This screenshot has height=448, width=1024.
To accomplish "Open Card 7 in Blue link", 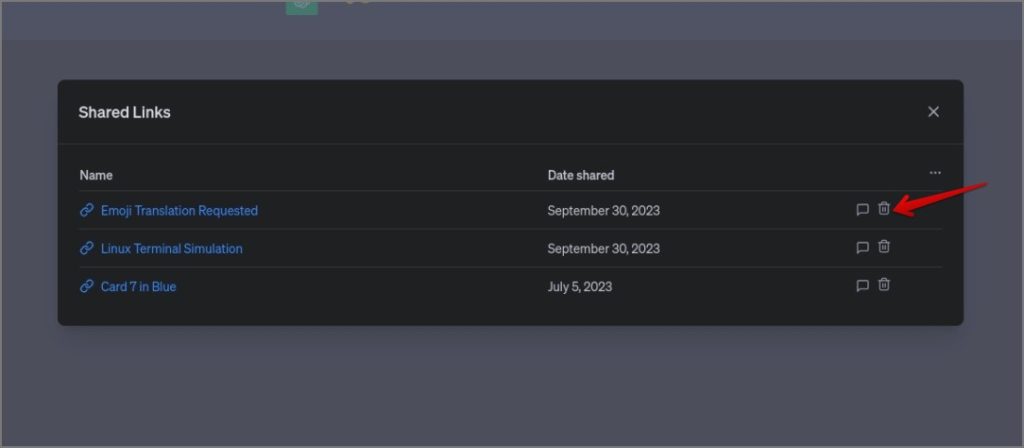I will (138, 286).
